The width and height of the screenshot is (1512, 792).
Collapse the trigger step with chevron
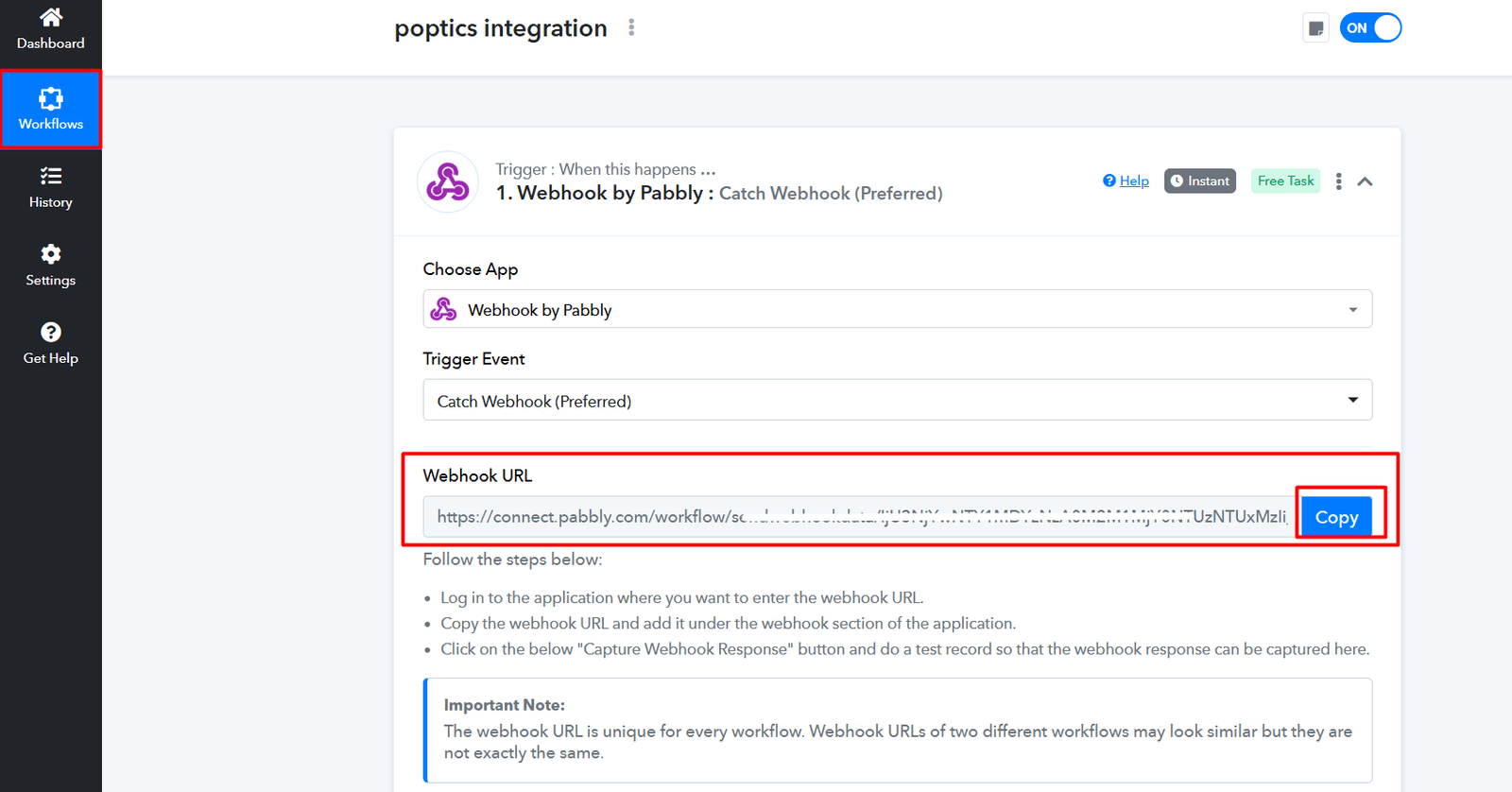1365,181
